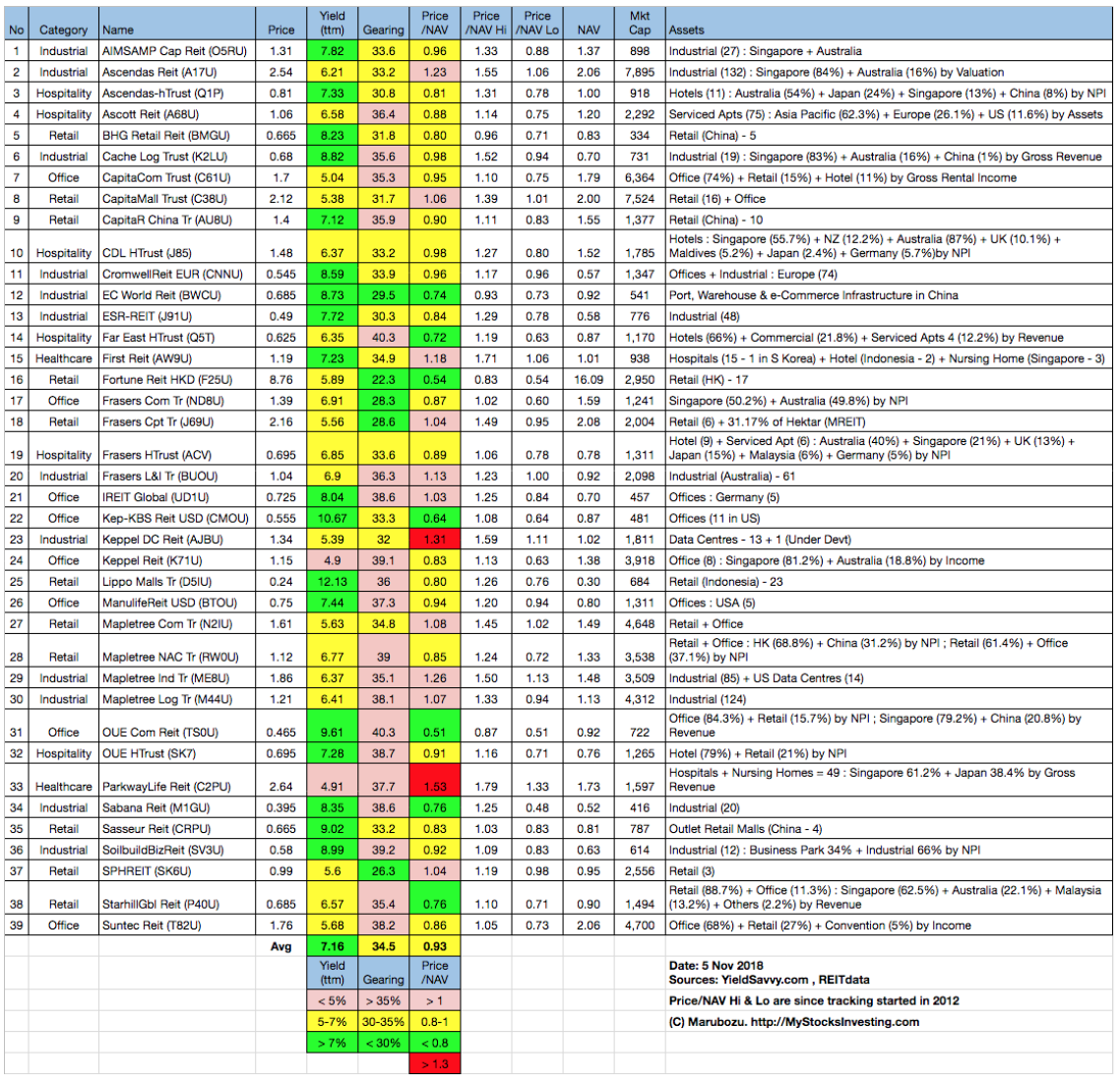Image resolution: width=1120 pixels, height=1087 pixels.
Task: Select CDL HTrust (J85) name cell
Action: (x=177, y=246)
